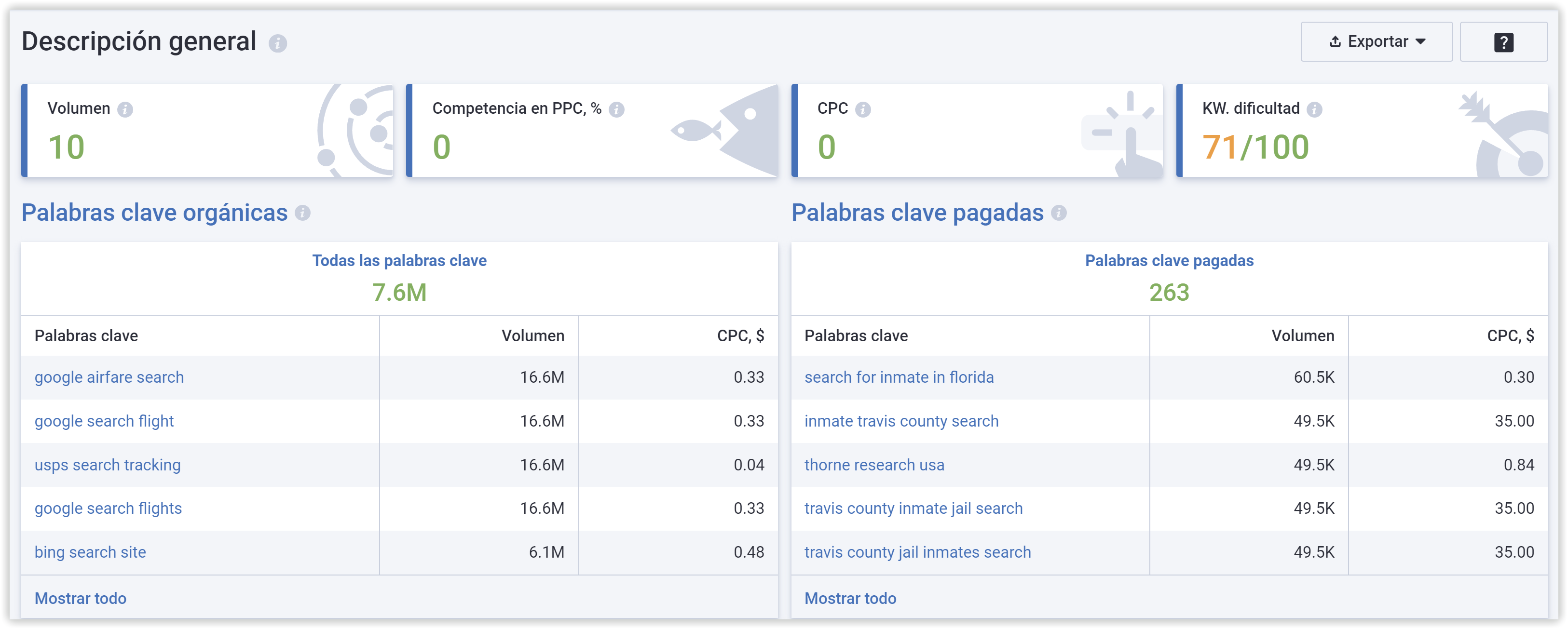The height and width of the screenshot is (629, 1568).
Task: Click Mostrar todo under organic keywords
Action: [81, 598]
